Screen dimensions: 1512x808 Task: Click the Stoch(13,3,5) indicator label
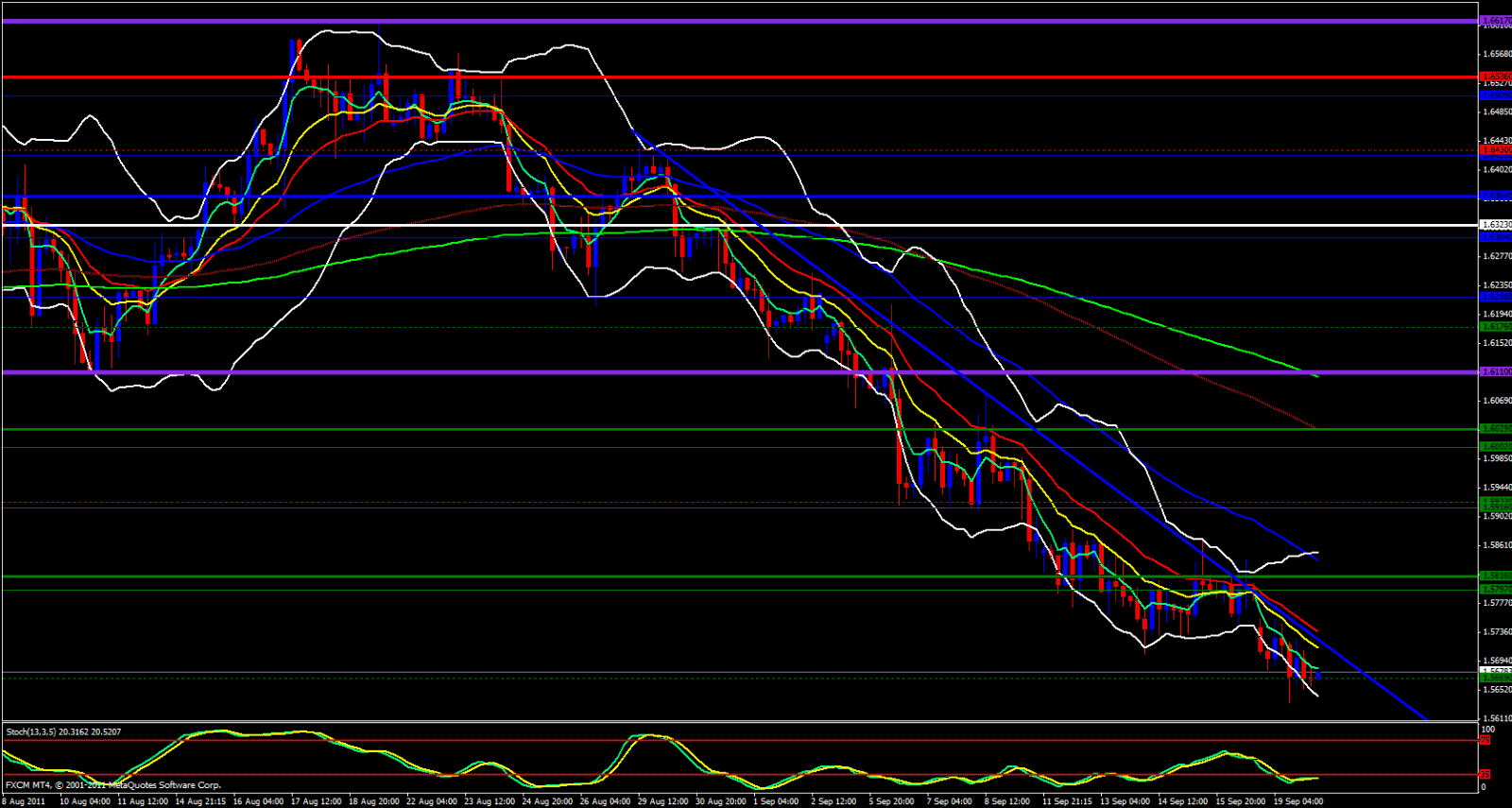point(63,731)
